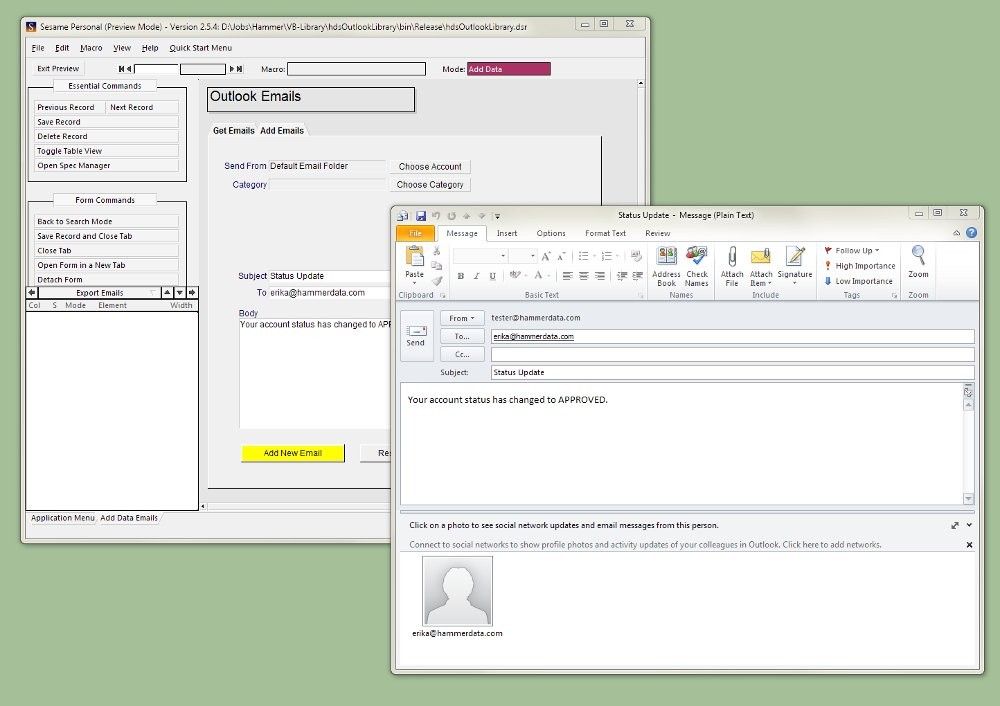Switch to the Review ribbon tab
Screen dimensions: 1000x706
click(658, 233)
